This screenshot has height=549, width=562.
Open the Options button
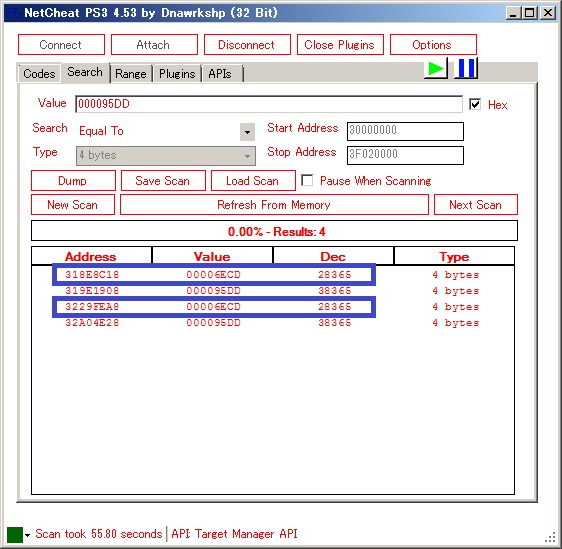tap(433, 45)
